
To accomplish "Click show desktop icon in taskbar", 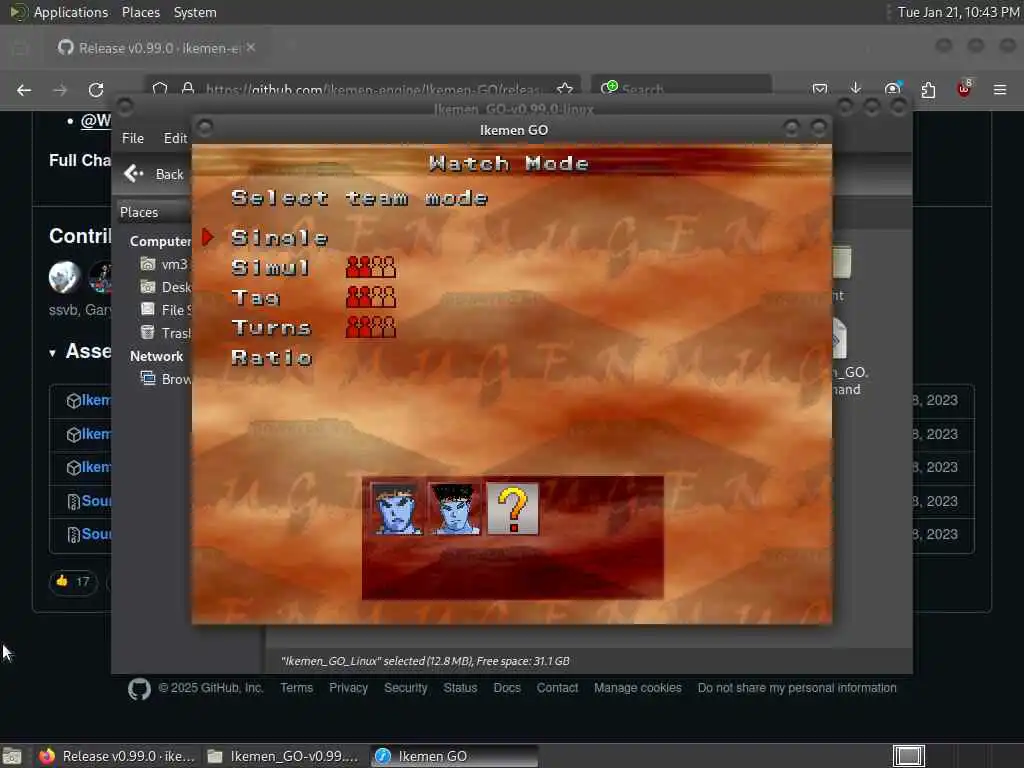I will click(12, 756).
